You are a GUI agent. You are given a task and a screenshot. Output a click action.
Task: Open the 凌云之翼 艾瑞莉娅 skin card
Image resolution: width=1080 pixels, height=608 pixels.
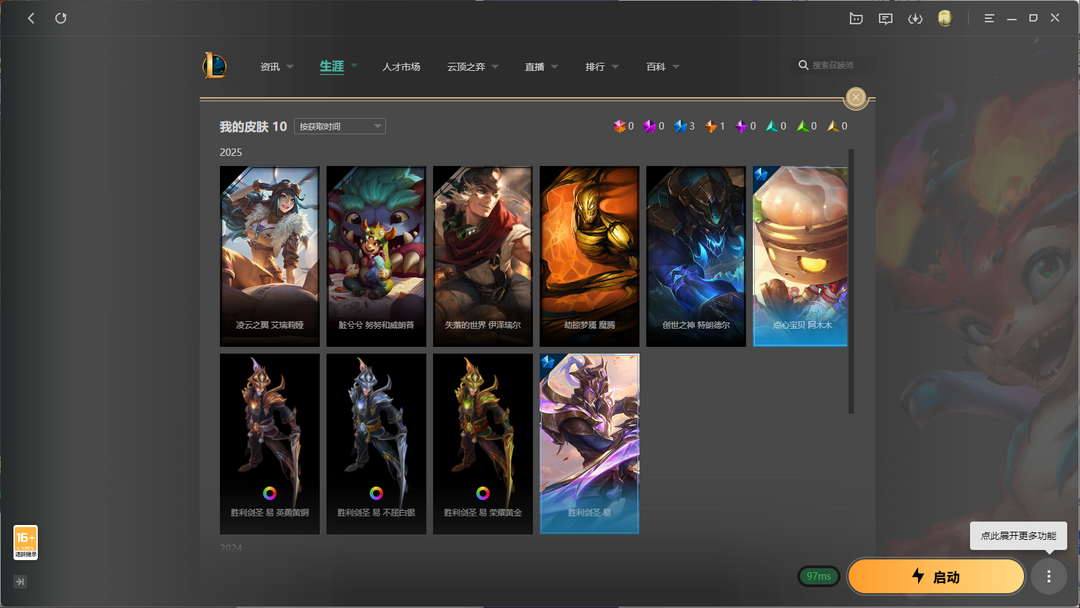[x=269, y=256]
